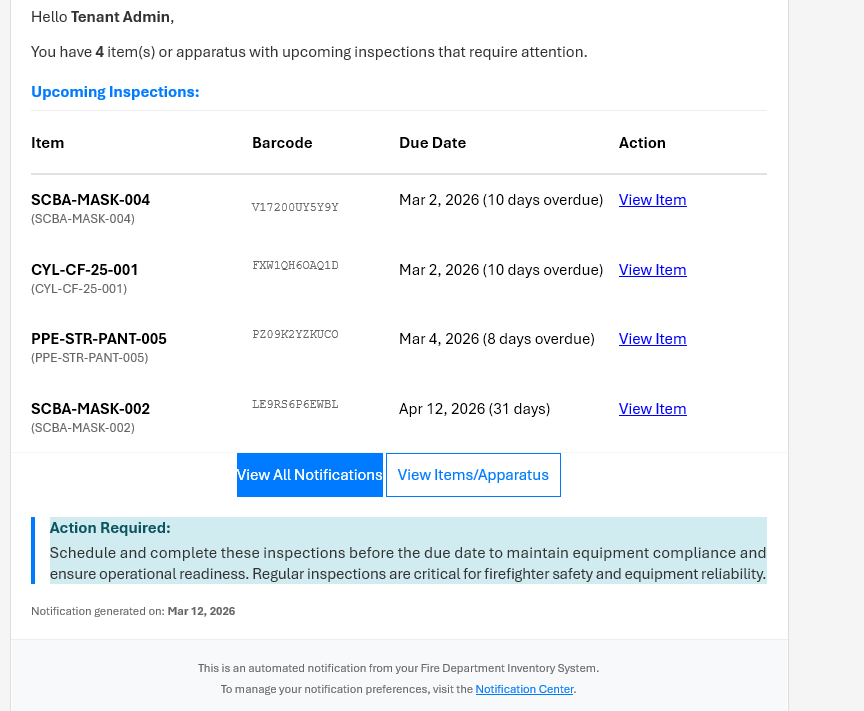Click View Item link for SCBA-MASK-004
The height and width of the screenshot is (711, 864).
point(652,200)
